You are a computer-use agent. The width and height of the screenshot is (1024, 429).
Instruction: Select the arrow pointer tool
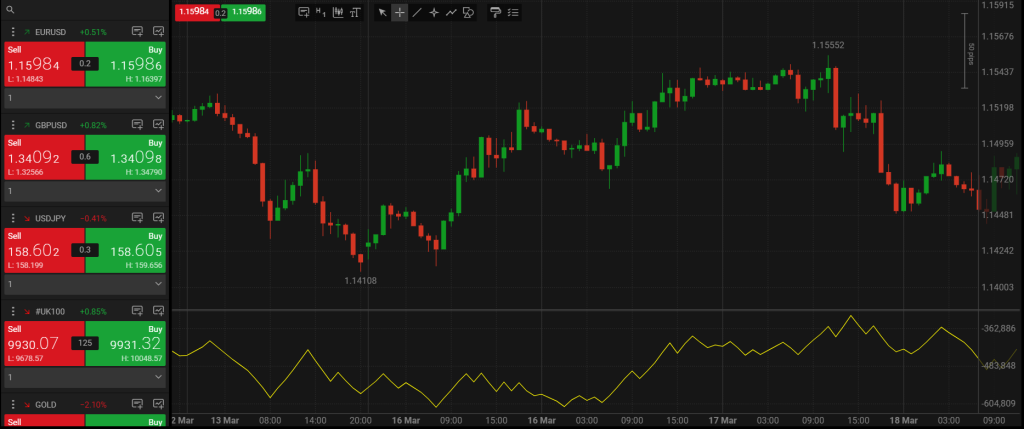[382, 12]
